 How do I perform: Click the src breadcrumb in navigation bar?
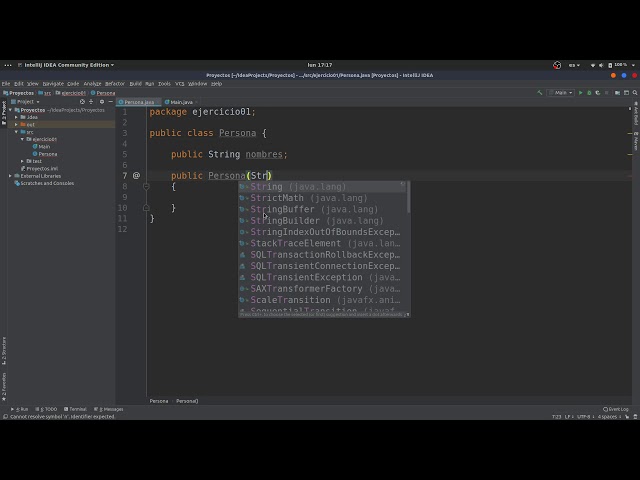pos(45,93)
